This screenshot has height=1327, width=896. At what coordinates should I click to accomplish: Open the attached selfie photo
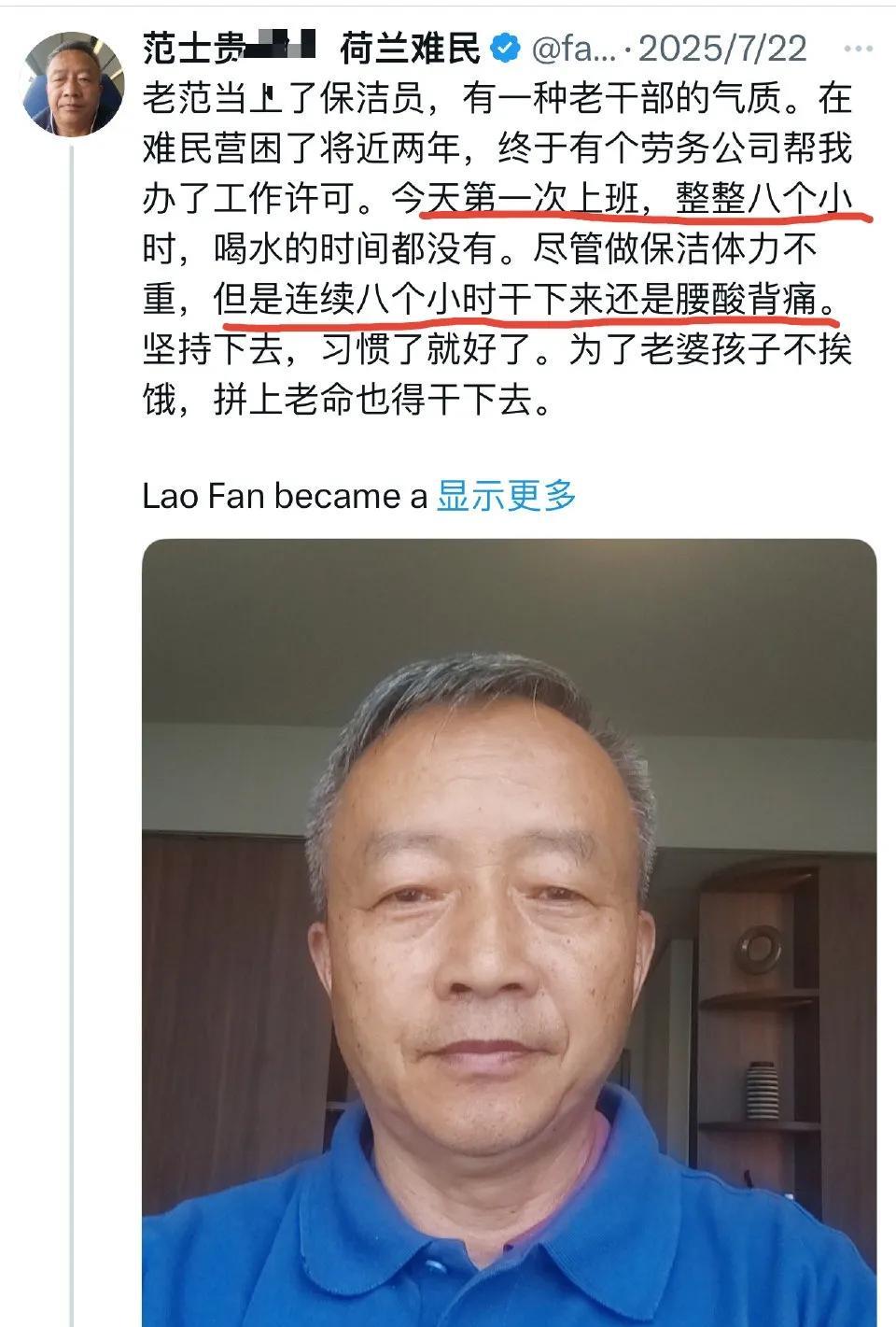pos(510,932)
